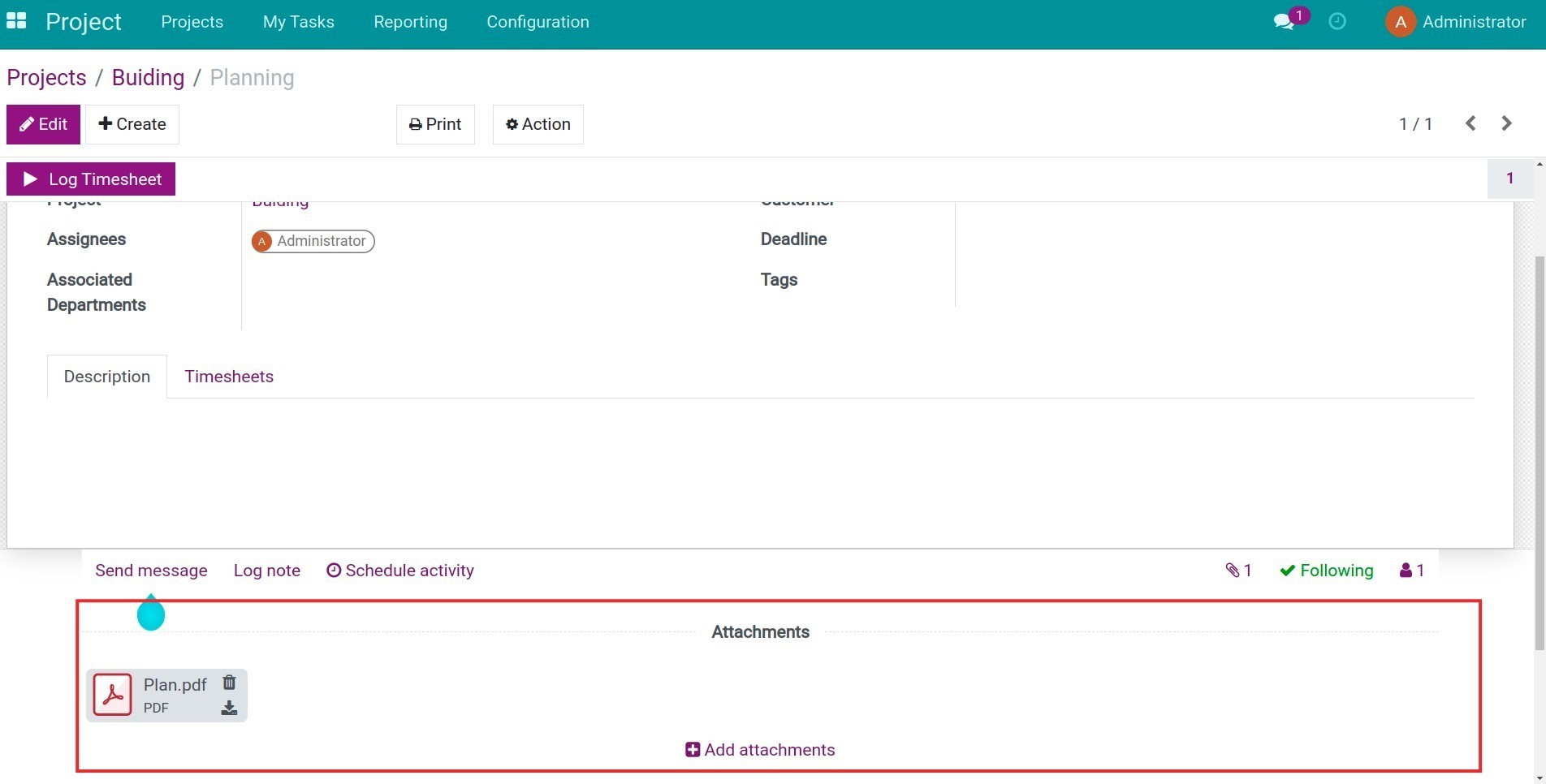Click the paperclip attachments counter

(x=1238, y=571)
